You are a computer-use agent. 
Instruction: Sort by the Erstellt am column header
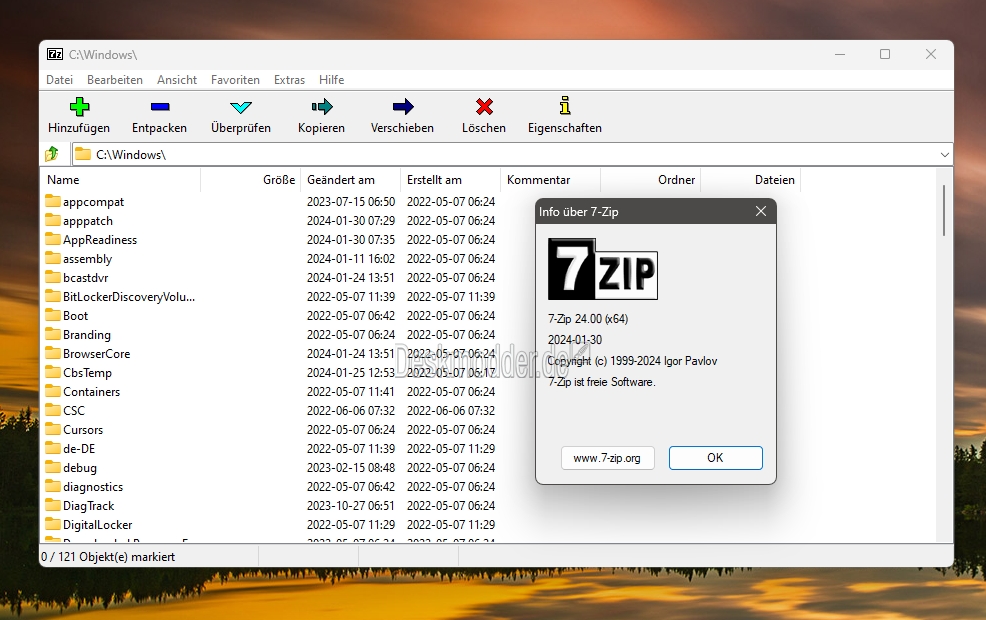451,180
